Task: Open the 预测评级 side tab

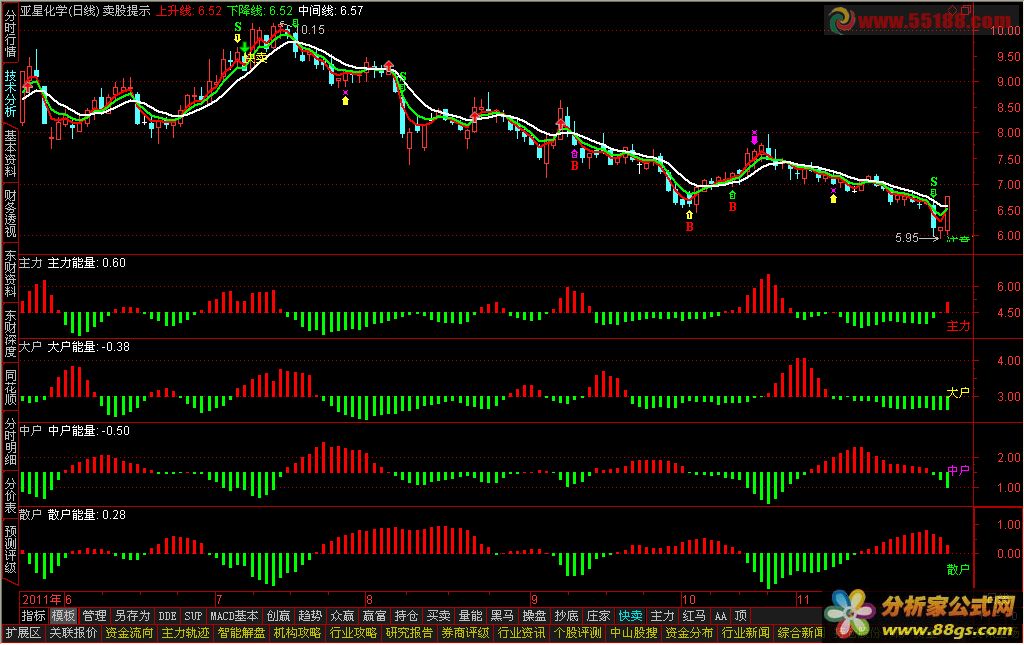Action: 10,548
